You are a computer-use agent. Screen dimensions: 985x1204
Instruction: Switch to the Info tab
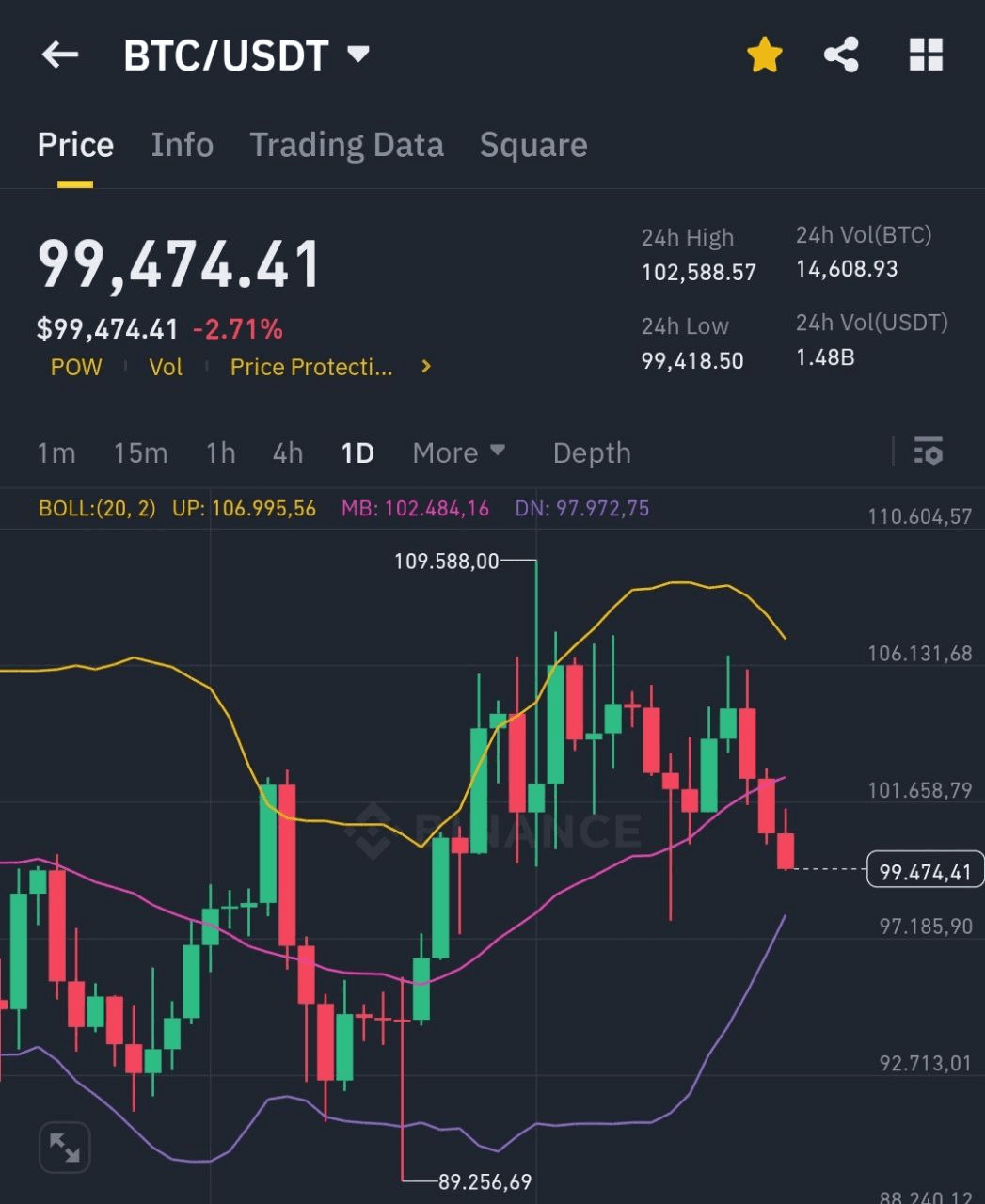[x=182, y=145]
